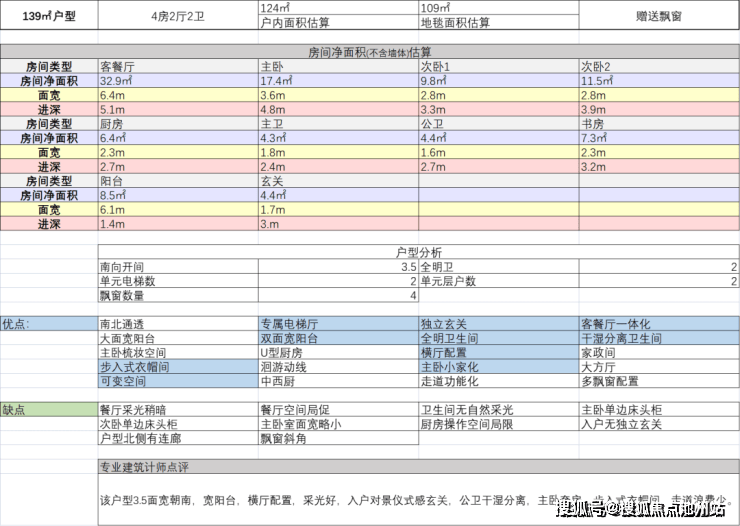This screenshot has height=526, width=740.
Task: Select the '厨房操作空间局限' cell
Action: click(499, 423)
